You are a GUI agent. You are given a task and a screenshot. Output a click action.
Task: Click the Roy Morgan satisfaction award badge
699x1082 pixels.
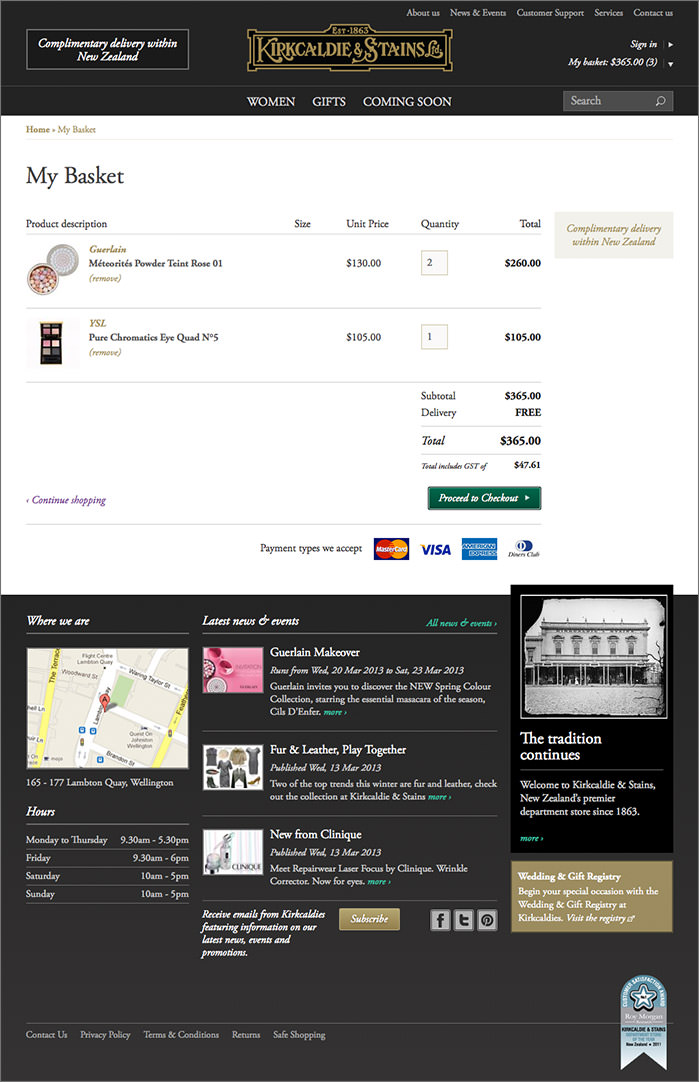click(643, 1021)
